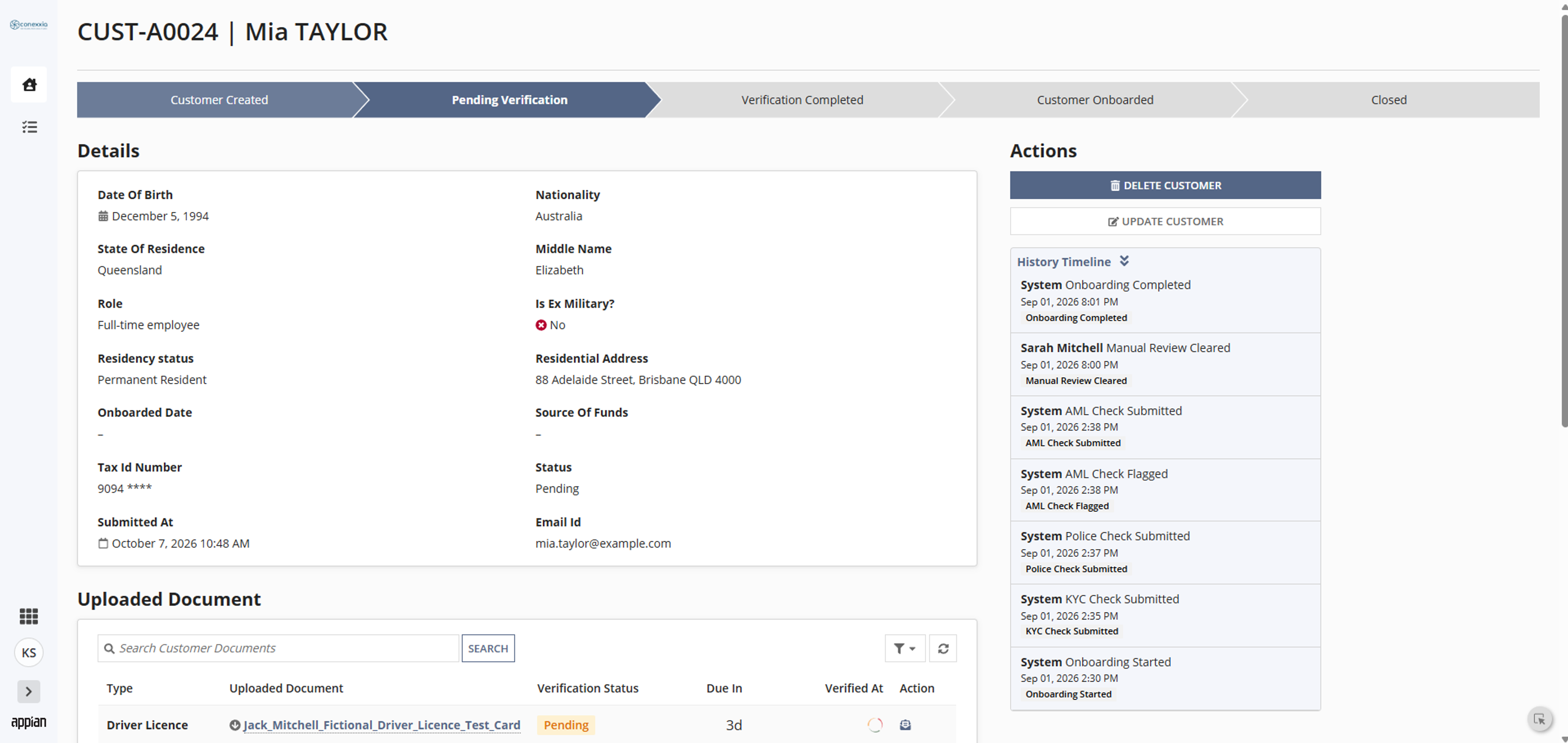
Task: Click the search magnifier icon in documents field
Action: (109, 648)
